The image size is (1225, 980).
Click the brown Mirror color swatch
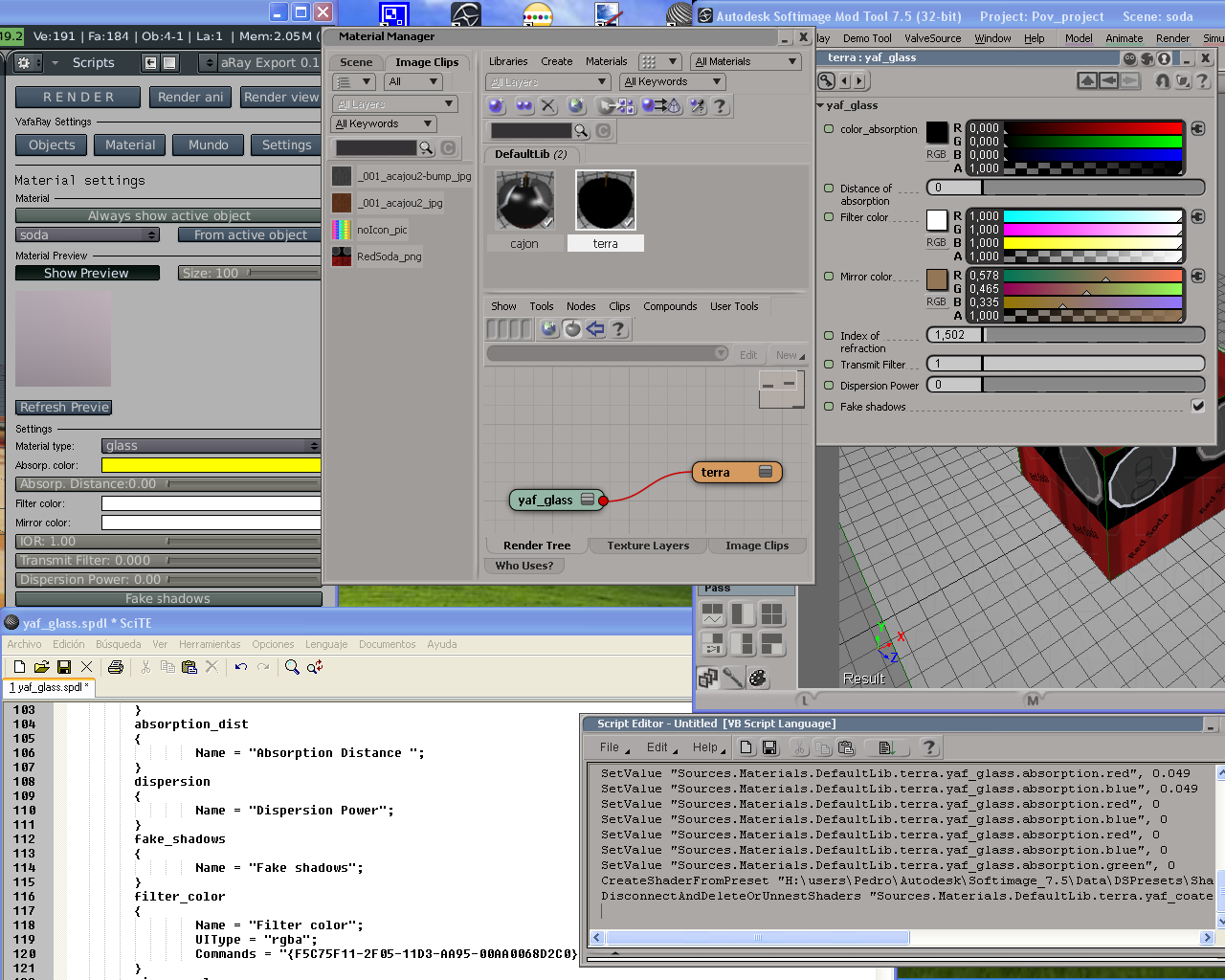pos(937,279)
